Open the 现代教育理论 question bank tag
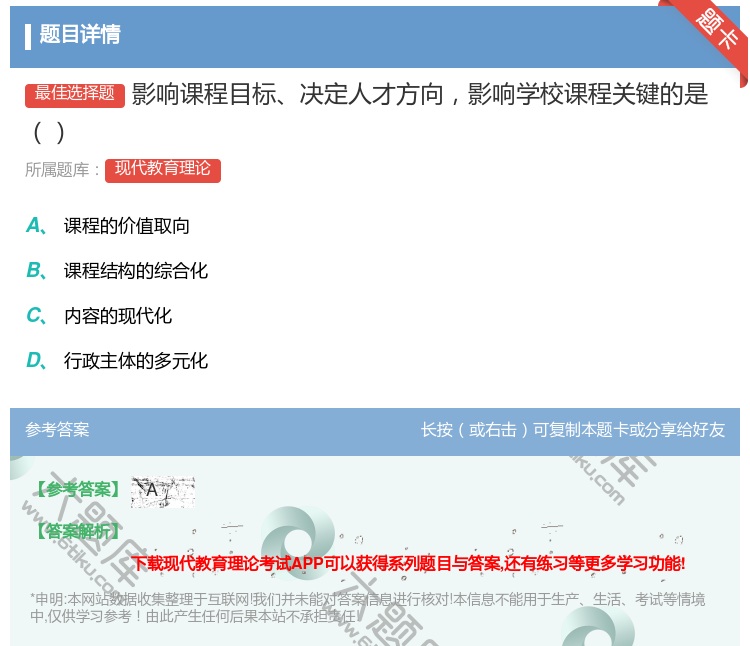Screen dimensions: 750x646 pos(163,170)
